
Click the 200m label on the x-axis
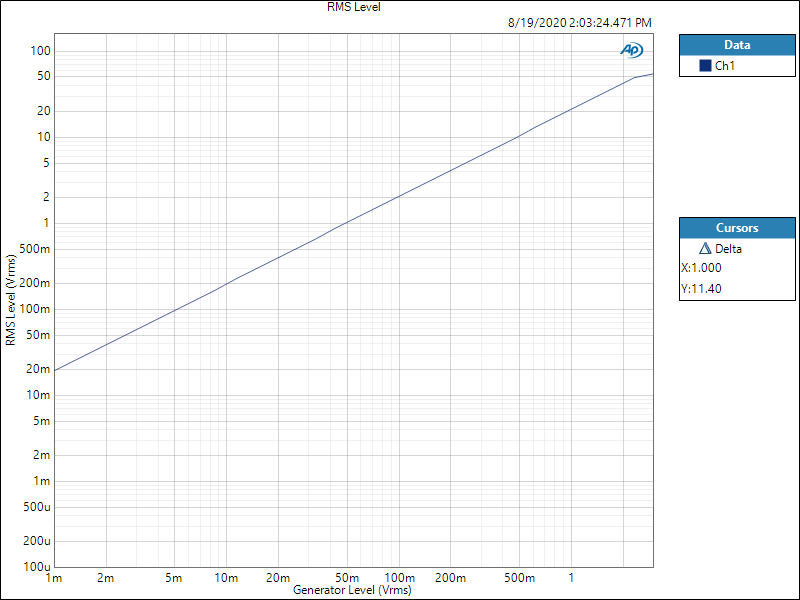[x=451, y=578]
